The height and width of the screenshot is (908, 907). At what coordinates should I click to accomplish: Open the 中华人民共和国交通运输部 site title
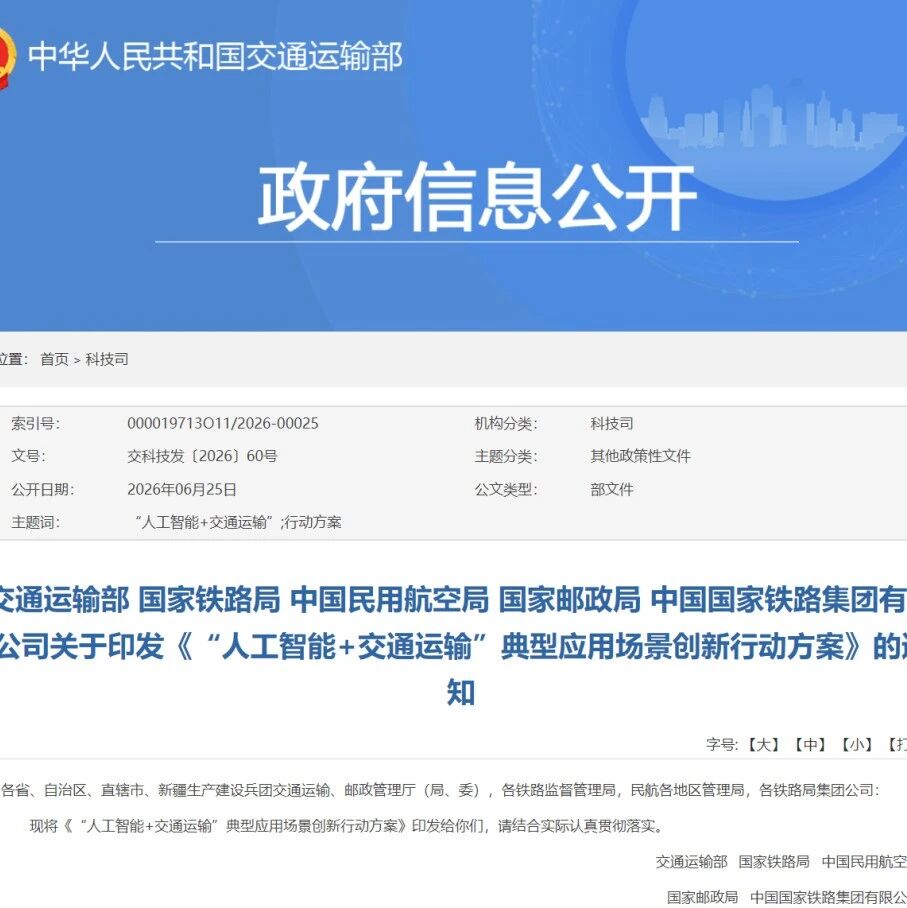click(215, 57)
